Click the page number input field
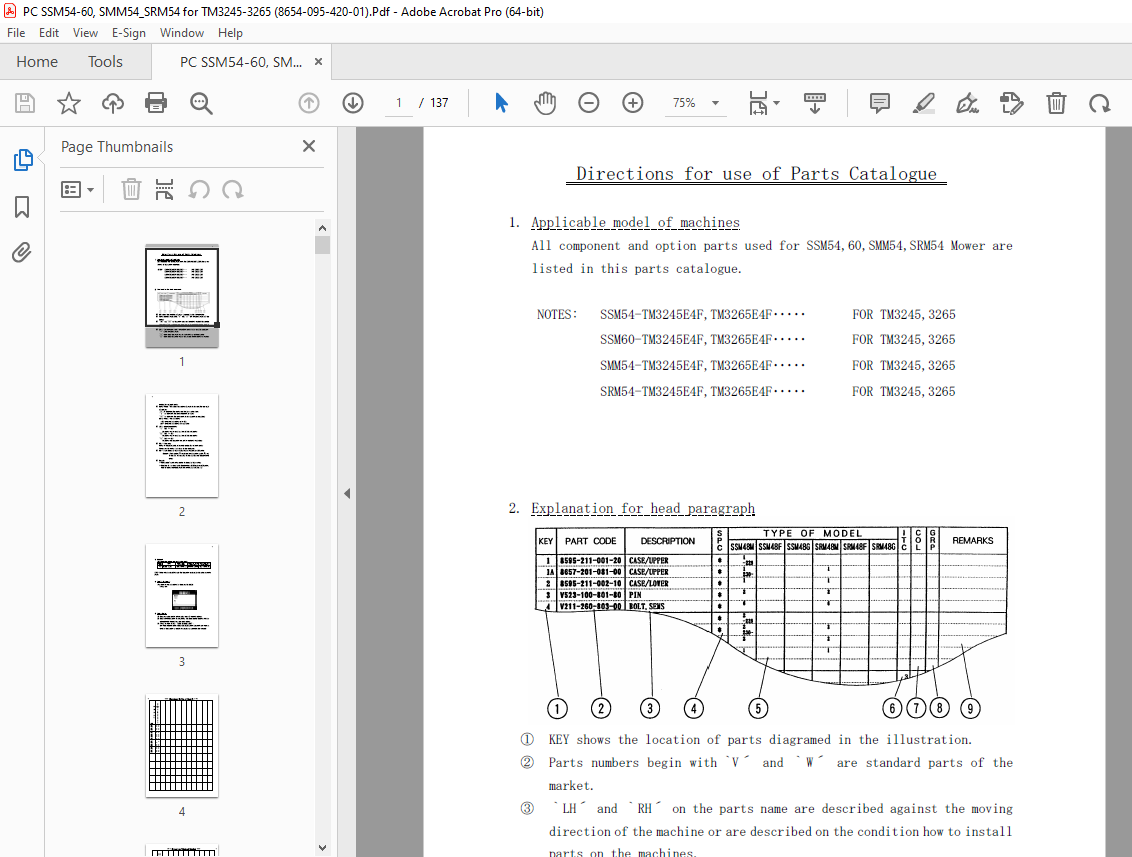1132x857 pixels. pyautogui.click(x=399, y=103)
